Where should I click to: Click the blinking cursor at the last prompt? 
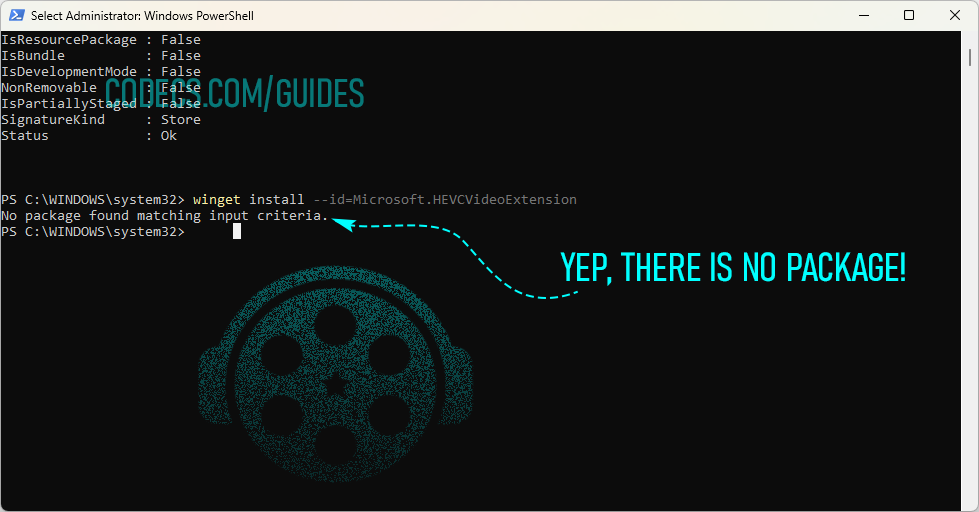pyautogui.click(x=237, y=232)
